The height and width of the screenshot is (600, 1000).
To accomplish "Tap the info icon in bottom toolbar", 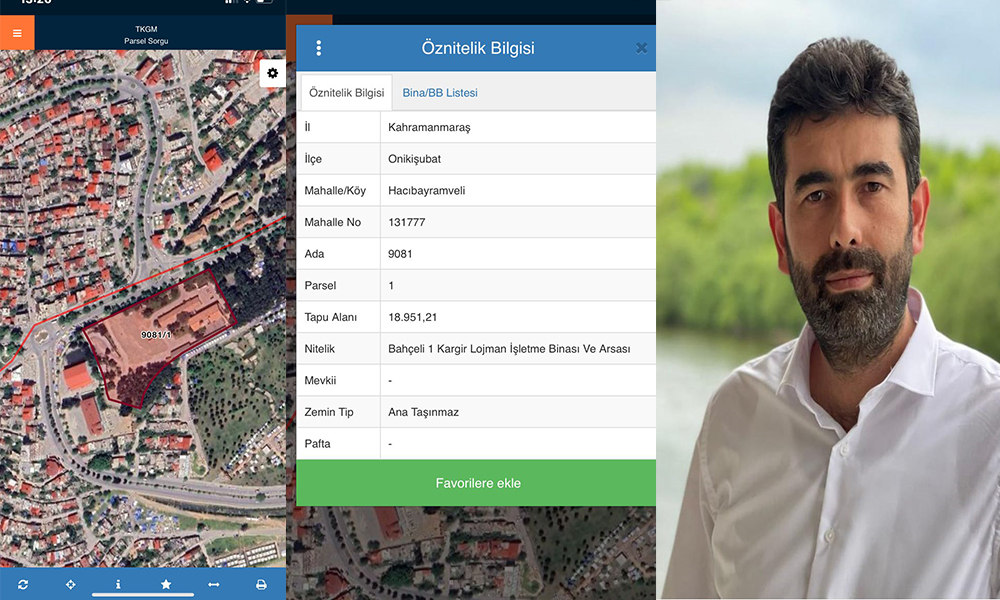I will pyautogui.click(x=118, y=584).
